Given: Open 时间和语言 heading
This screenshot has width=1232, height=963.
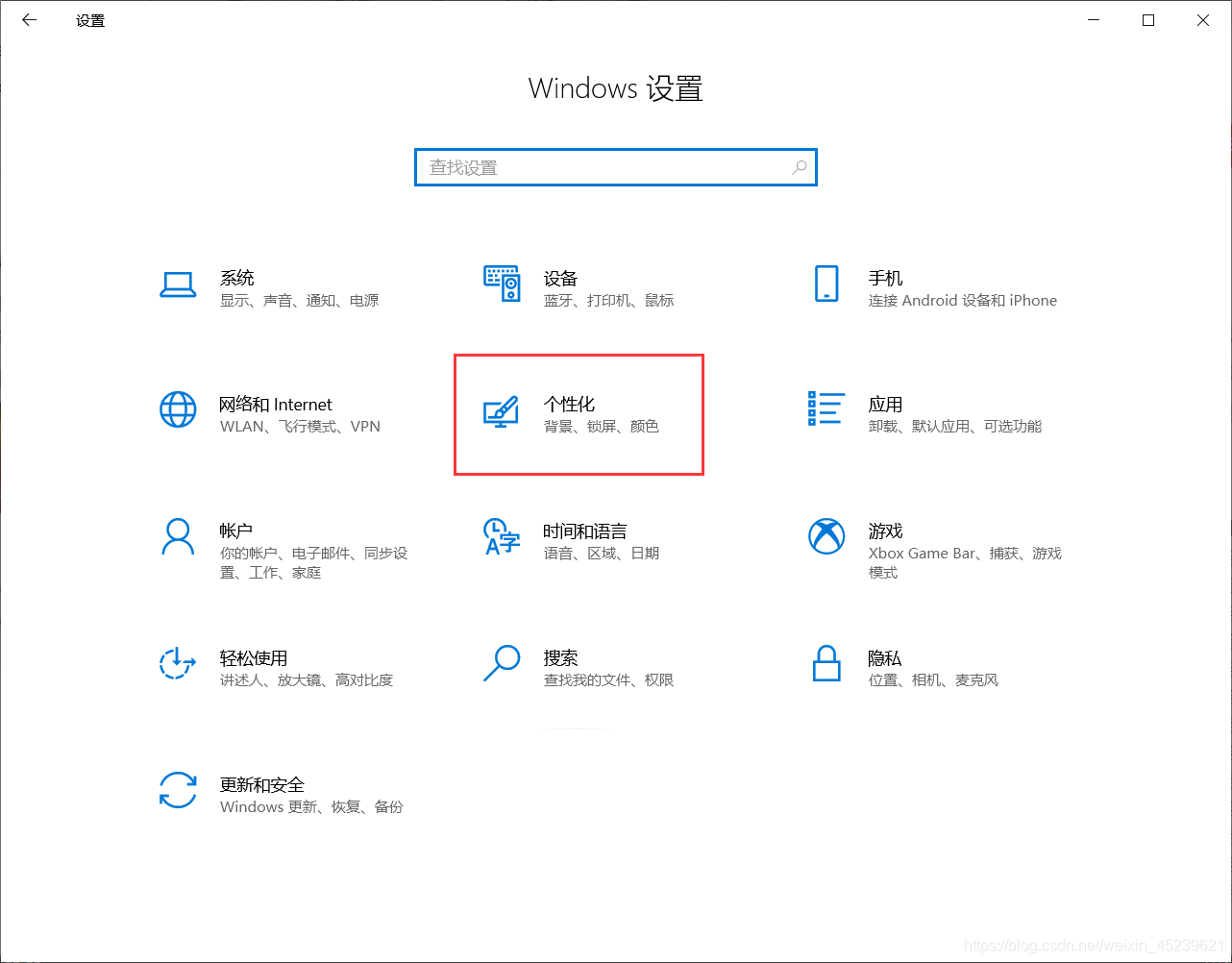Looking at the screenshot, I should (x=585, y=531).
